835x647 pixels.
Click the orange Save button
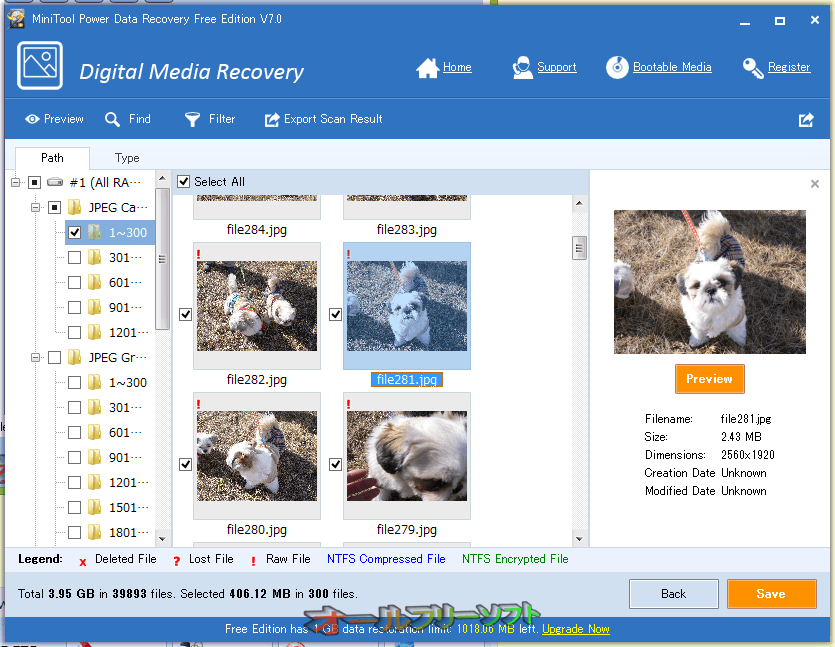[772, 594]
